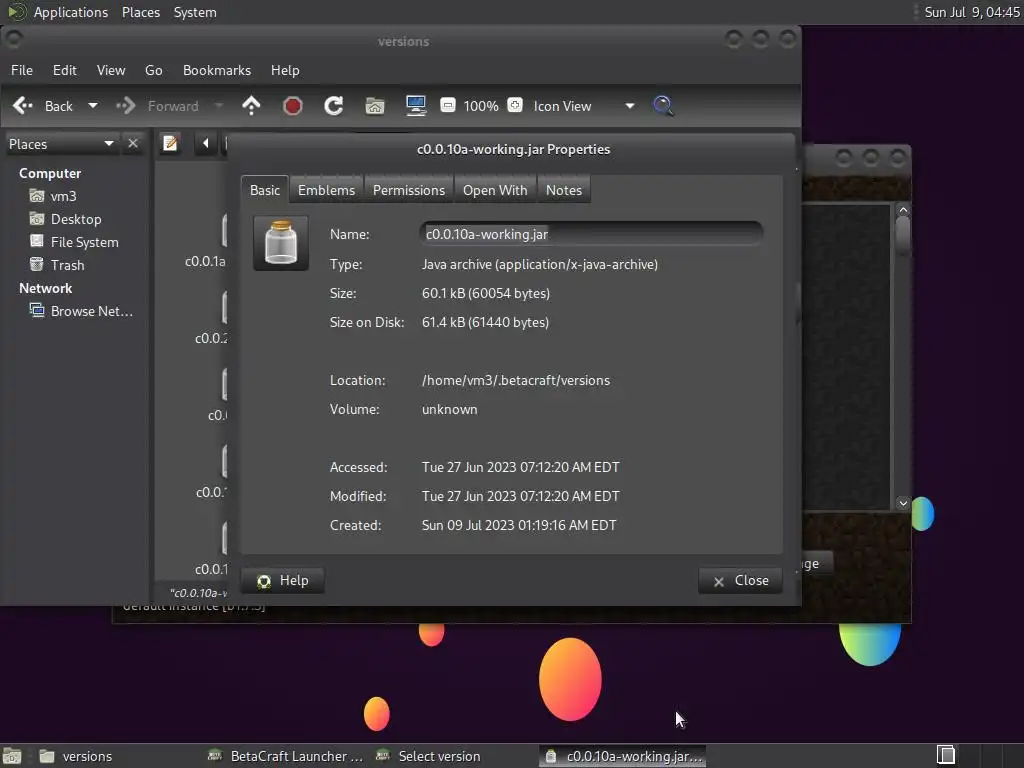This screenshot has height=768, width=1024.
Task: Click the Modified date 07:12:20 AM value
Action: tap(520, 496)
